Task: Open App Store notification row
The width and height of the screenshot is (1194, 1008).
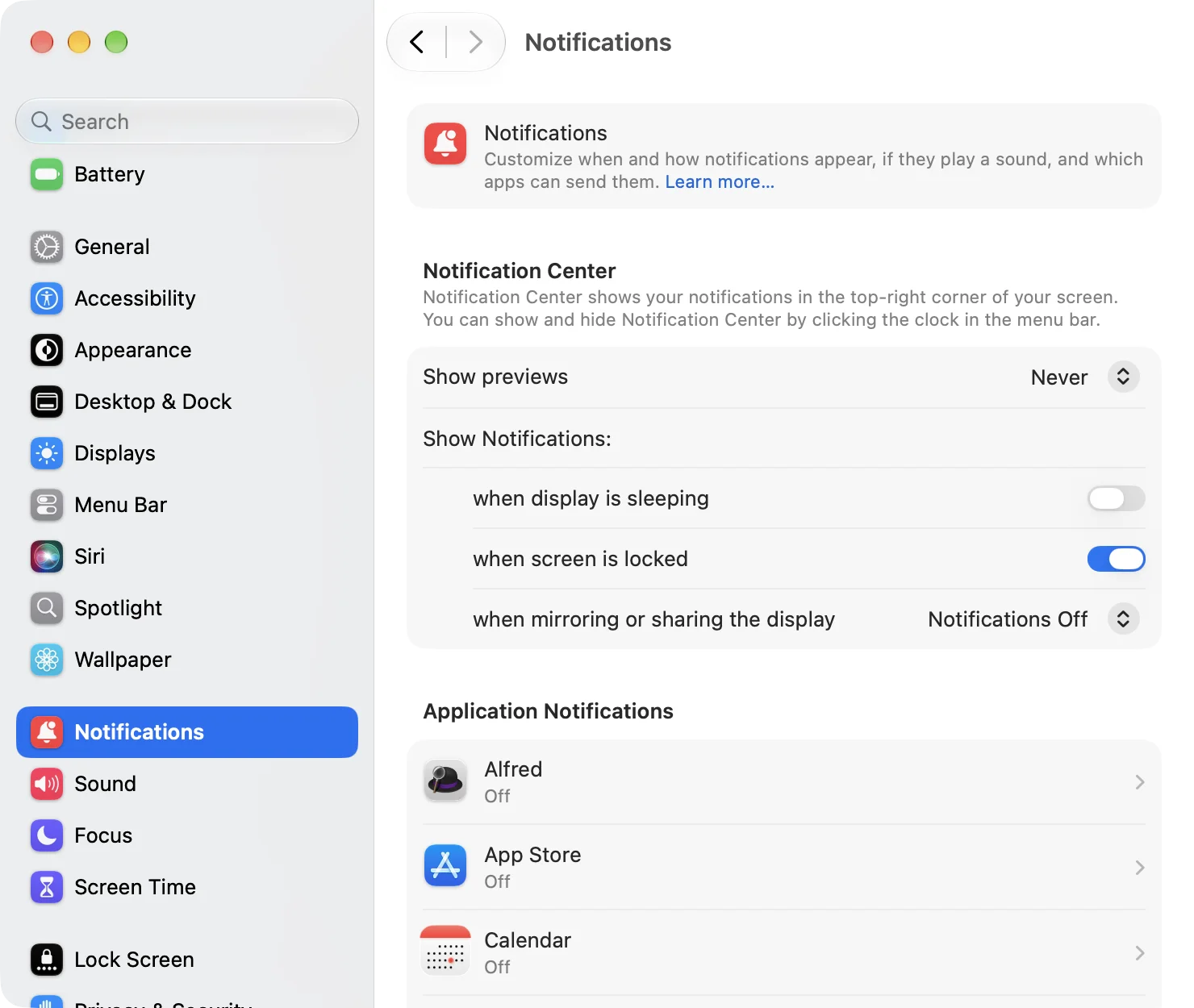Action: tap(784, 868)
